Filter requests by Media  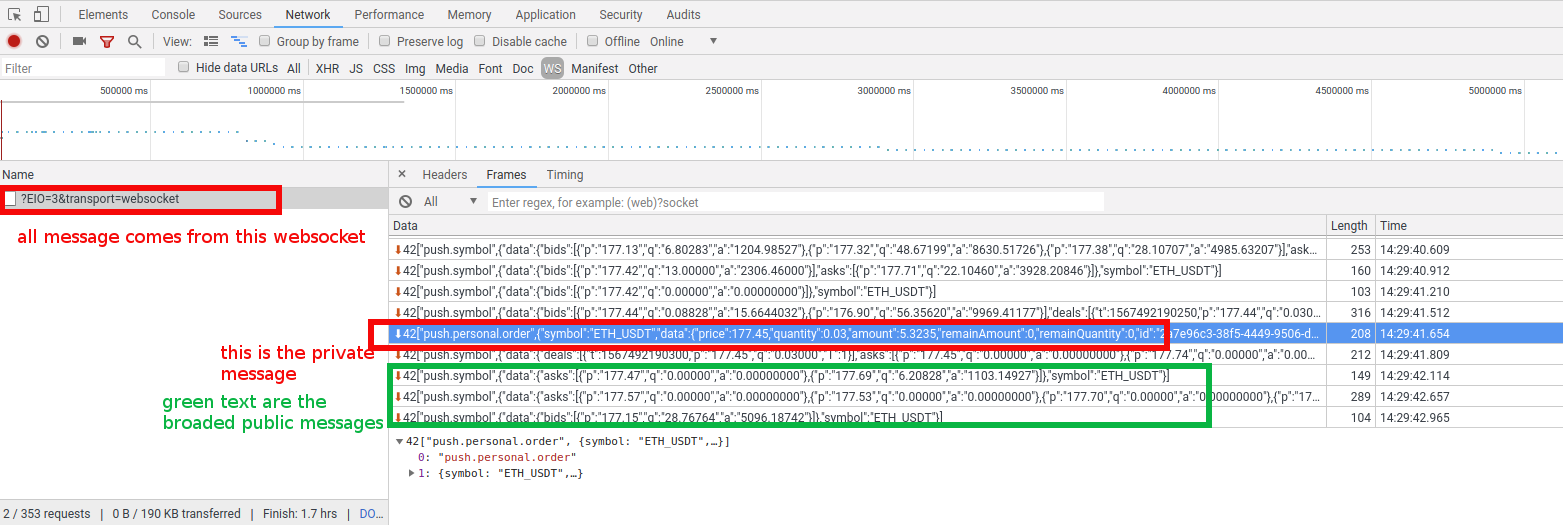click(452, 68)
